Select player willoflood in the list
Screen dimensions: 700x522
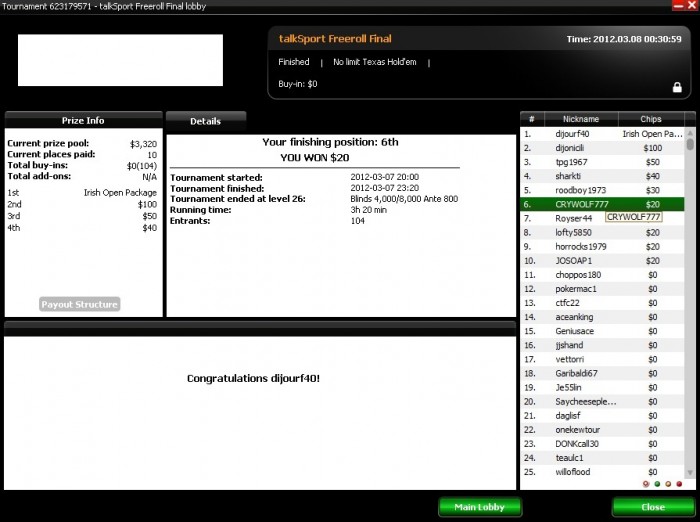602,472
